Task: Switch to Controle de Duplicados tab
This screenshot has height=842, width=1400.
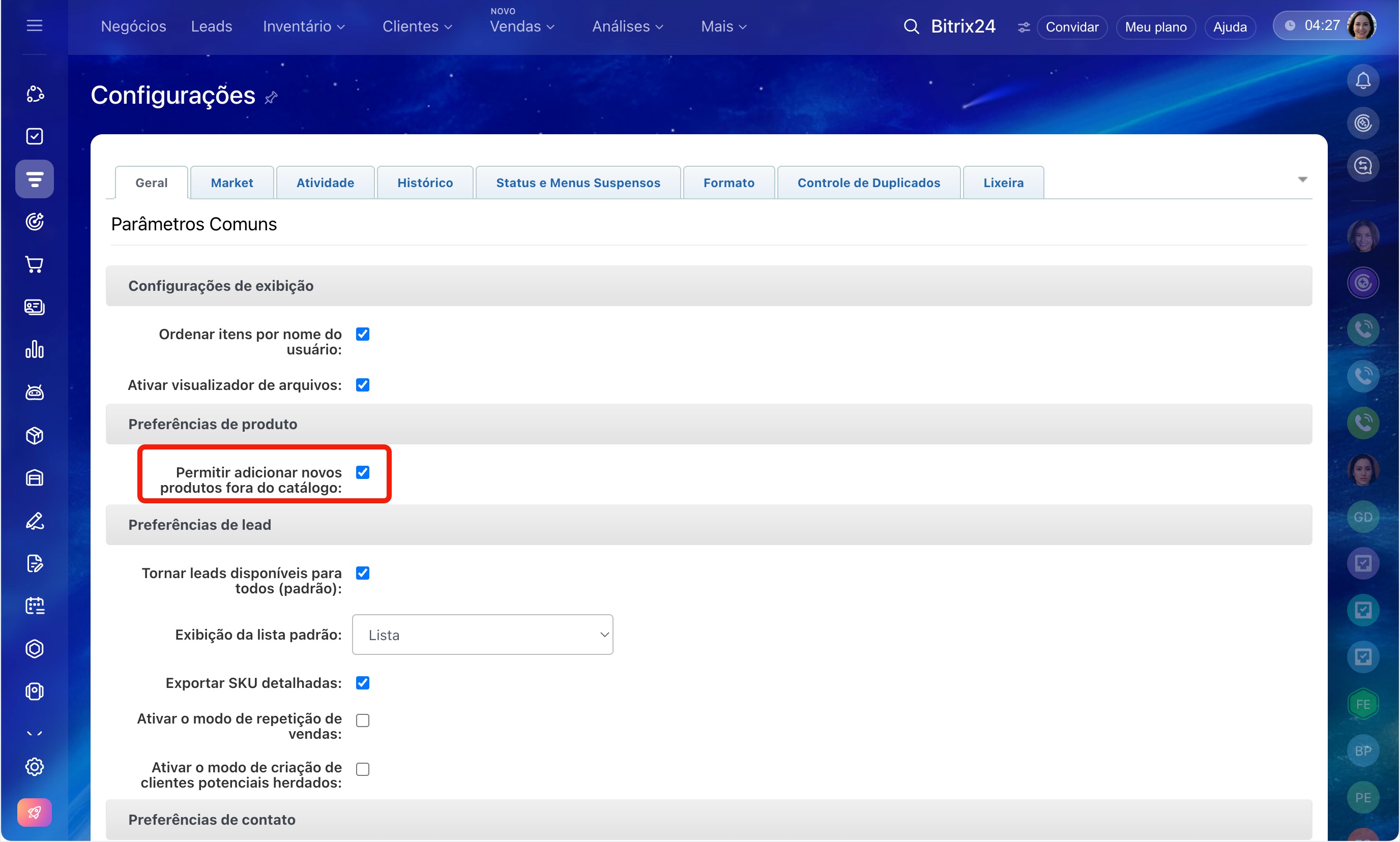Action: pos(868,183)
